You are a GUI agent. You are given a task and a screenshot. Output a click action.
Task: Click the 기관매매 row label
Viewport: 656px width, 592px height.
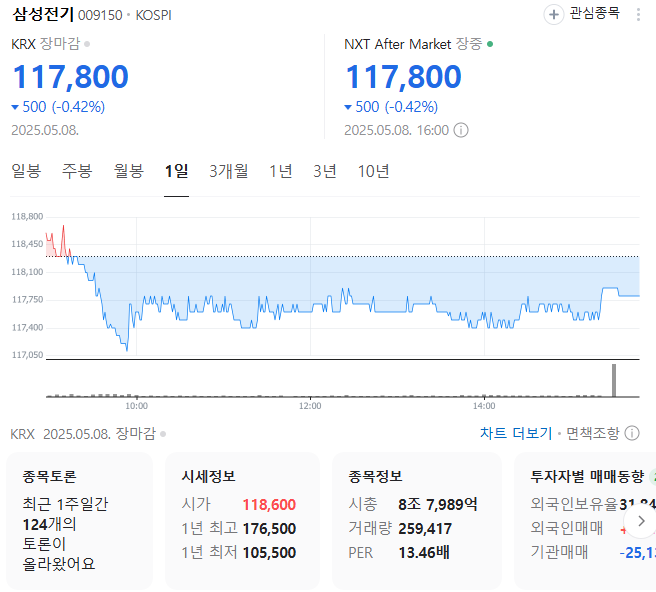560,552
